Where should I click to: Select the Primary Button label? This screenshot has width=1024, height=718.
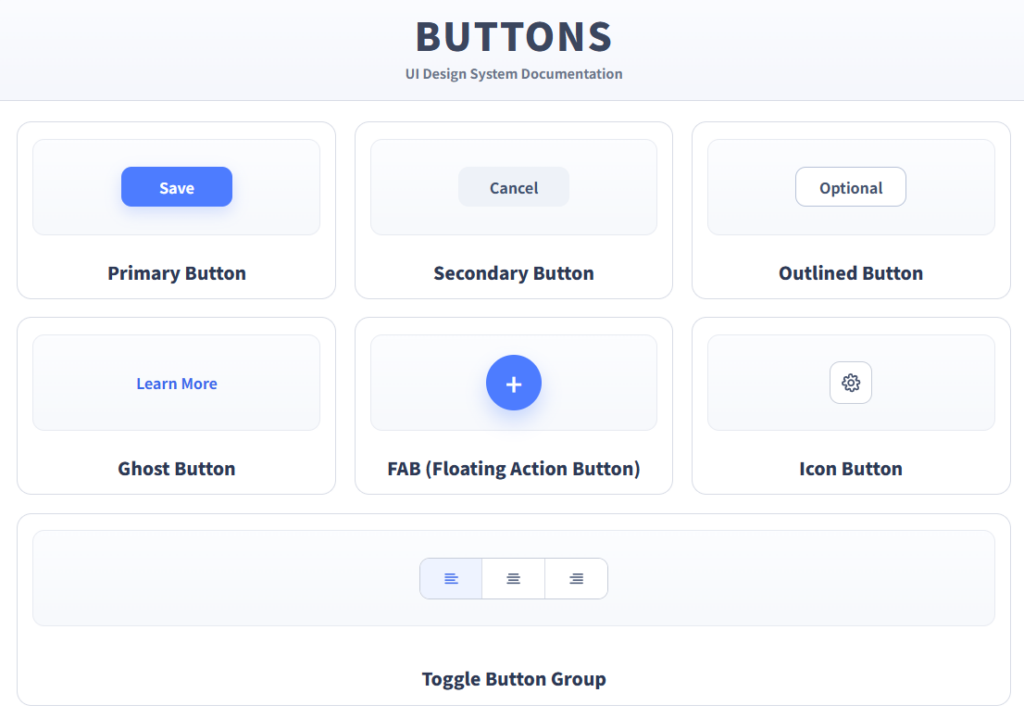point(176,273)
